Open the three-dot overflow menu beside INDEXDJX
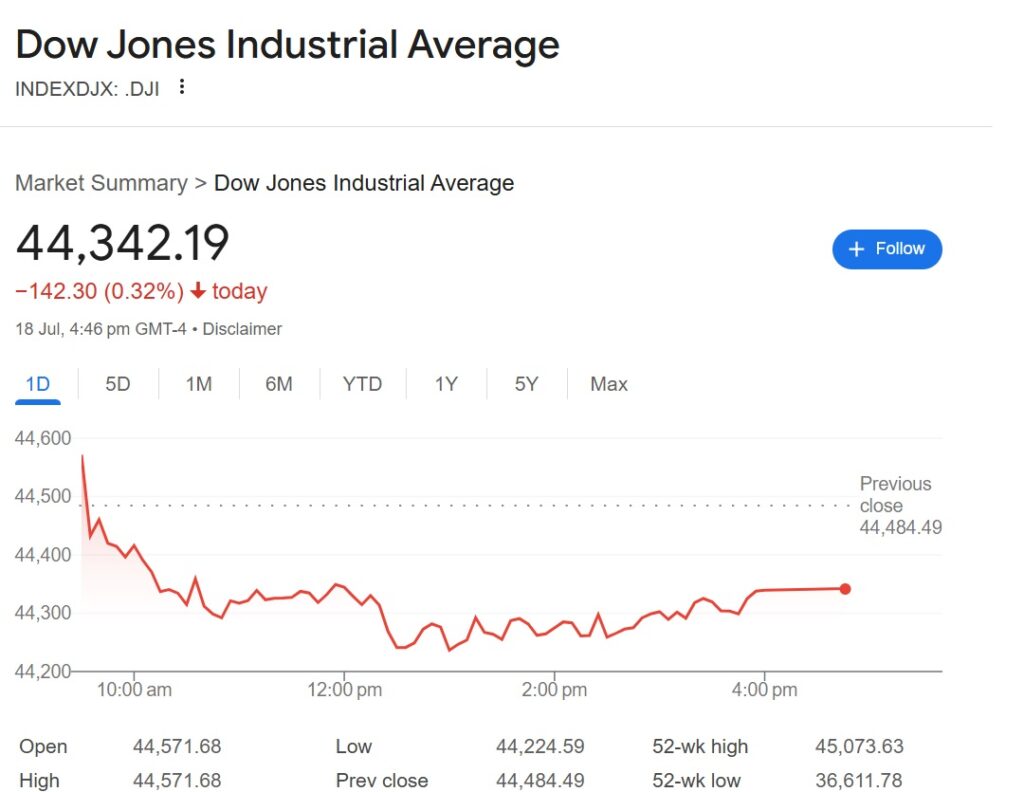This screenshot has width=1024, height=792. click(182, 88)
